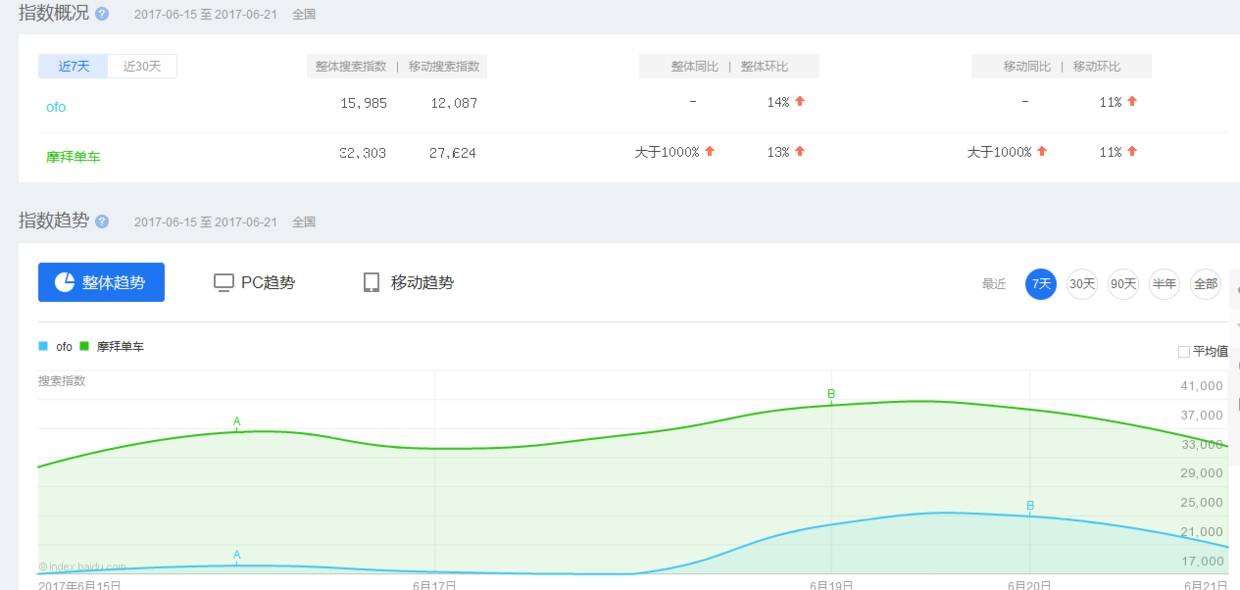This screenshot has width=1240, height=590.
Task: Click the 指数趋势 section heading
Action: (54, 220)
